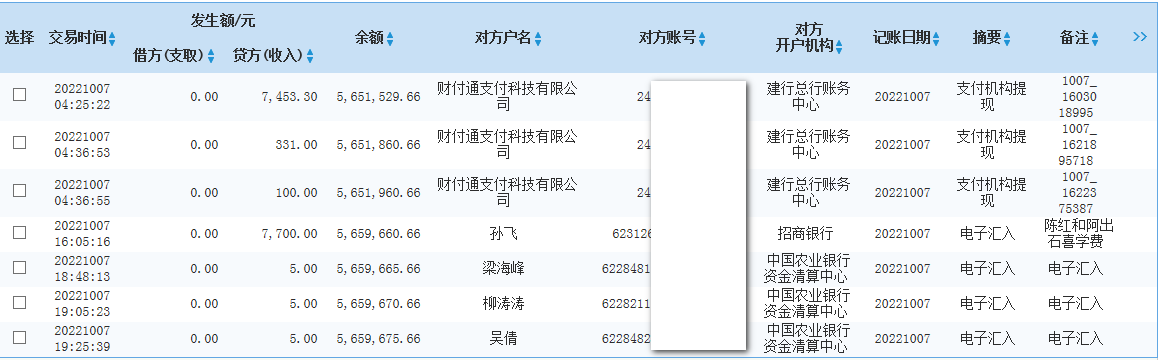
Task: Click the 摘要 header label
Action: [987, 38]
